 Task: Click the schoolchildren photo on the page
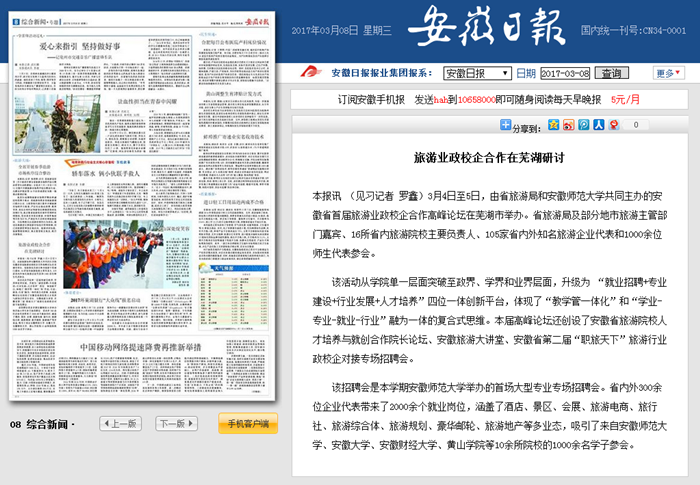[113, 255]
